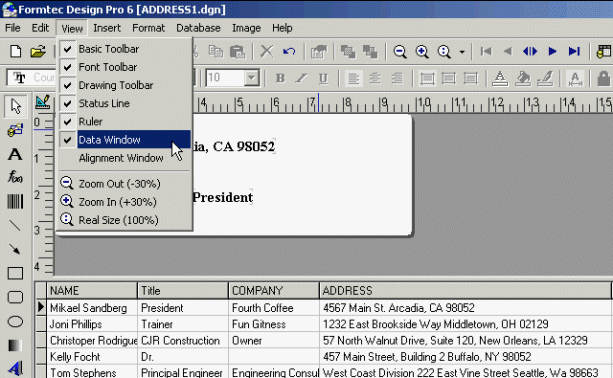Select the Joni Phillips row in the data table
Image resolution: width=613 pixels, height=378 pixels.
(323, 324)
